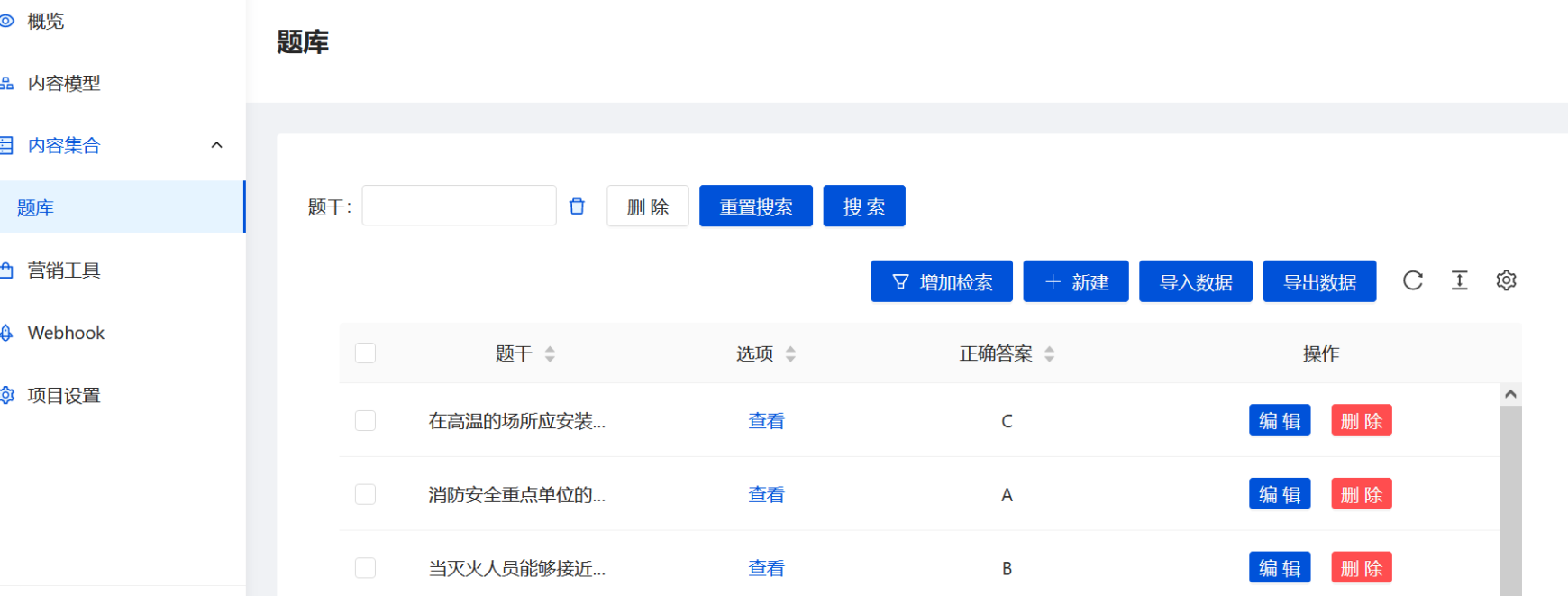Click the 项目设置 gear icon
1568x596 pixels.
coord(6,395)
